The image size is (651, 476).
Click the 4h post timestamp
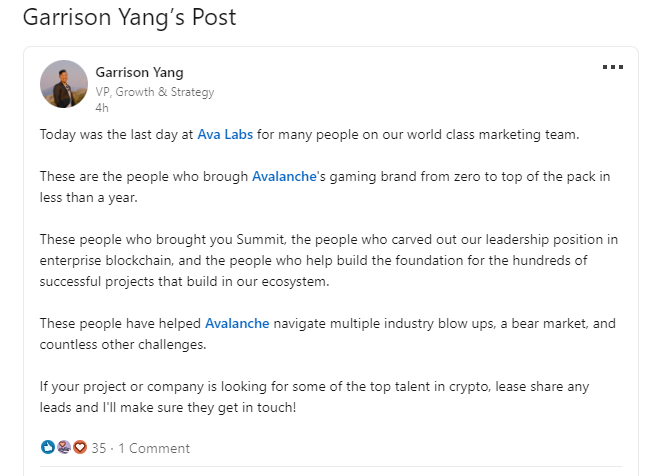tap(102, 108)
